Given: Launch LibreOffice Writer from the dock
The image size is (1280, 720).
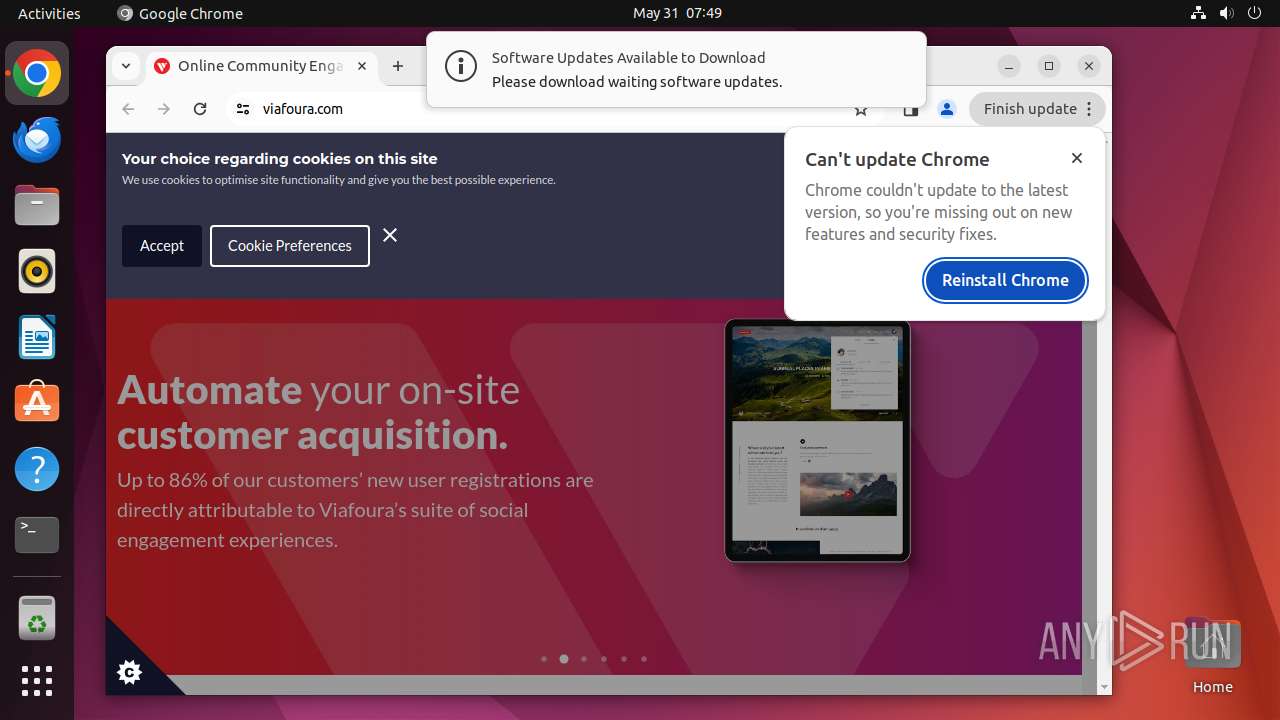Looking at the screenshot, I should 37,337.
